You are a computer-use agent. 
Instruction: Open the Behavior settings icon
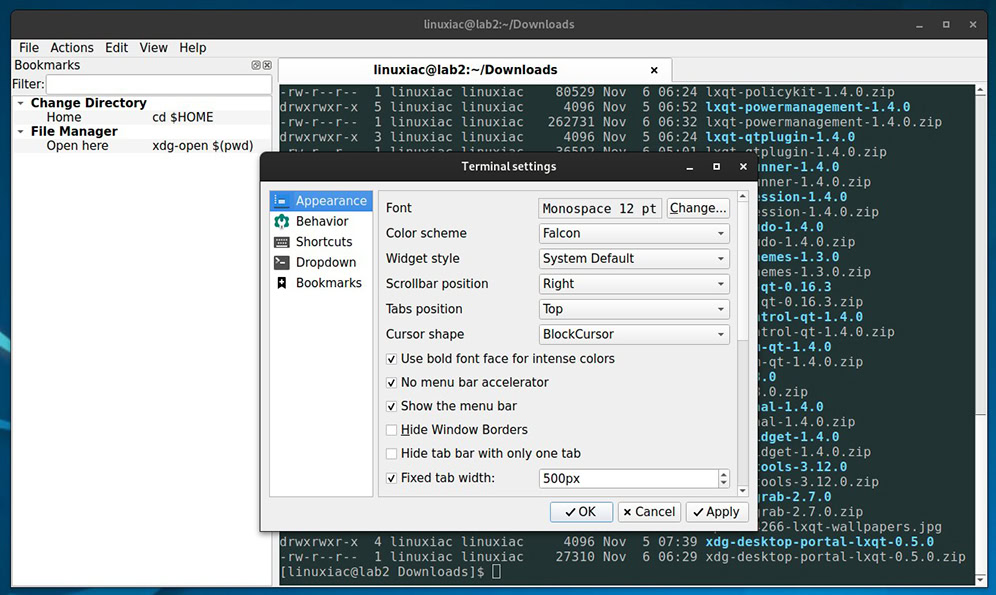(281, 221)
